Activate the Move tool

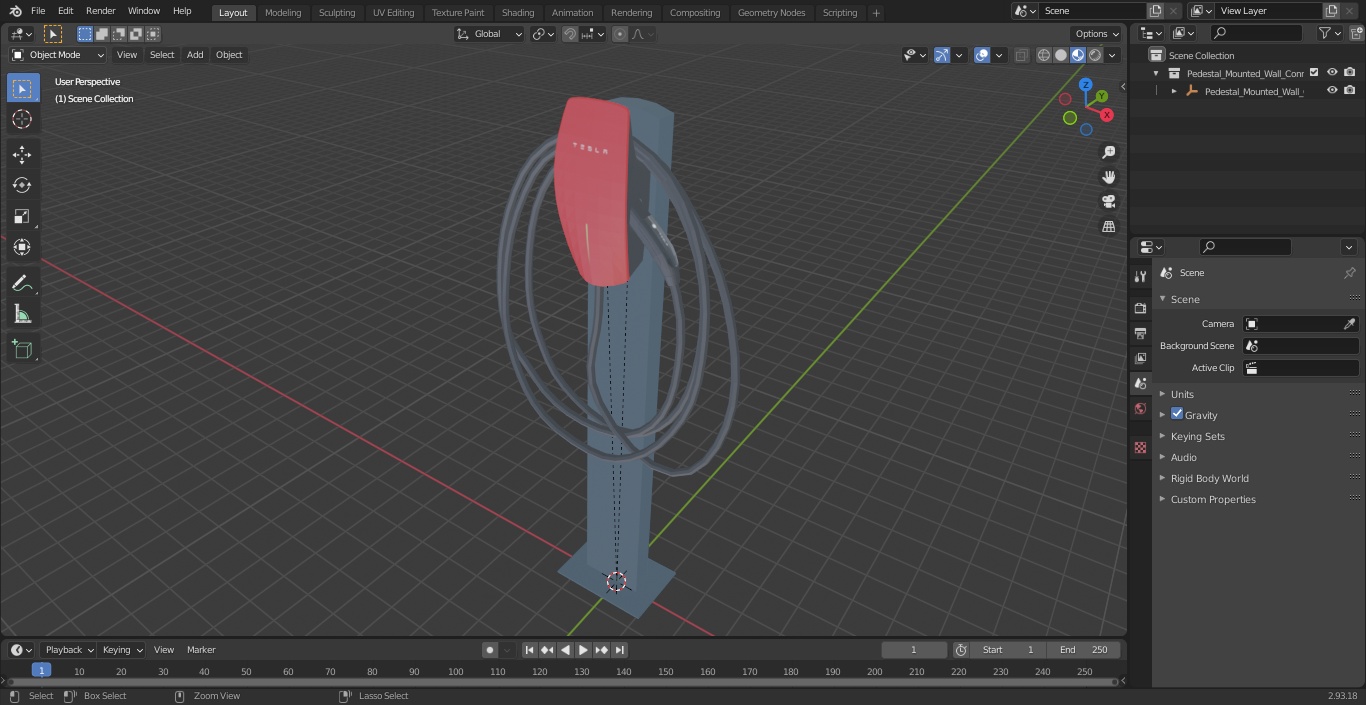pos(22,154)
